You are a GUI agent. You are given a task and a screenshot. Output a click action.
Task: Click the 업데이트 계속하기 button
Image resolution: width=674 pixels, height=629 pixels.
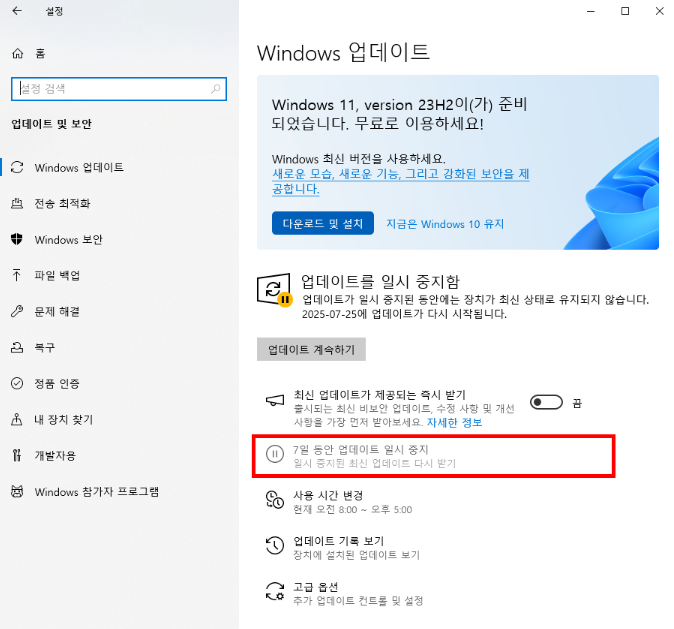(311, 349)
